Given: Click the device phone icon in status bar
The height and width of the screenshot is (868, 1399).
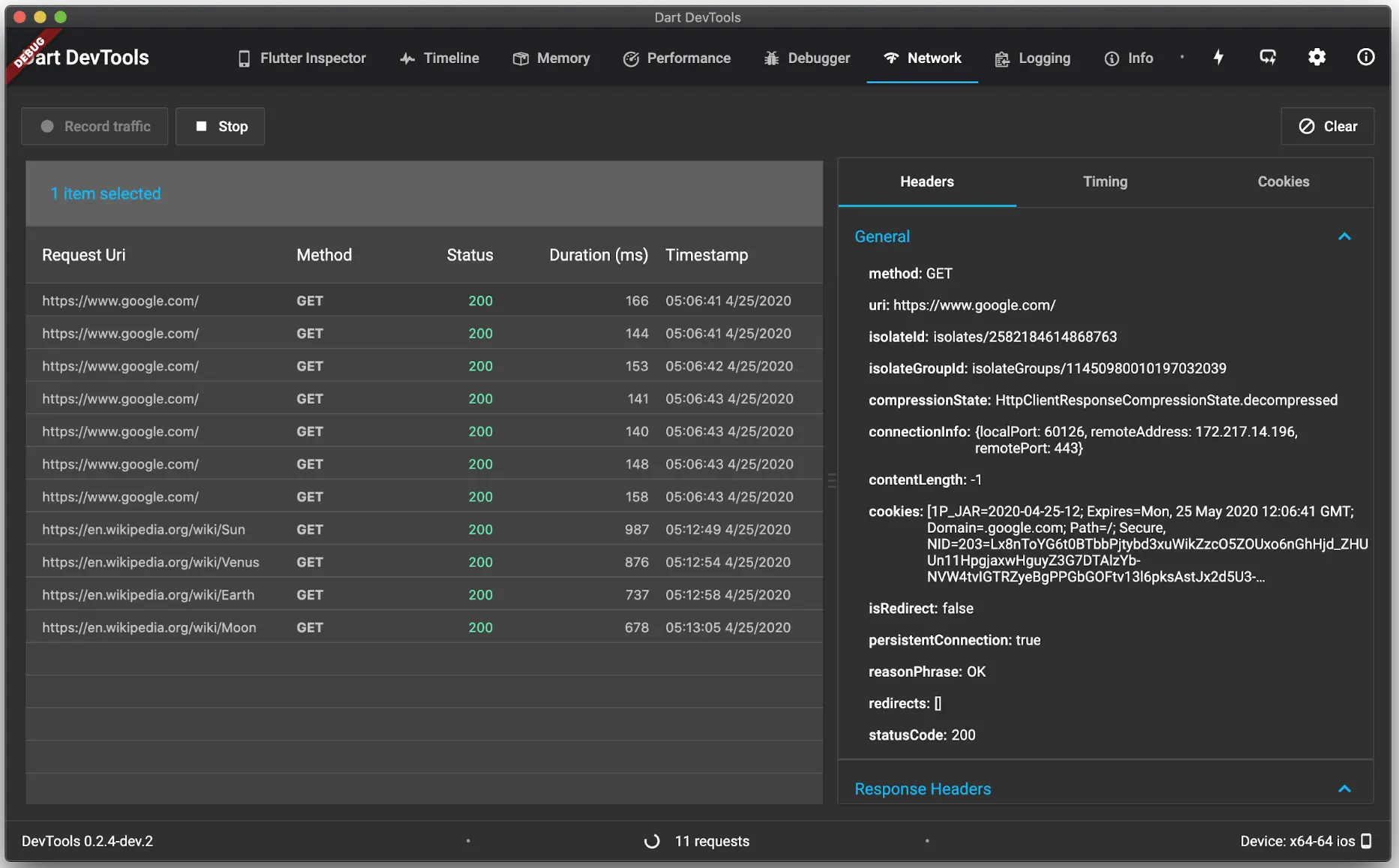Looking at the screenshot, I should 1366,841.
